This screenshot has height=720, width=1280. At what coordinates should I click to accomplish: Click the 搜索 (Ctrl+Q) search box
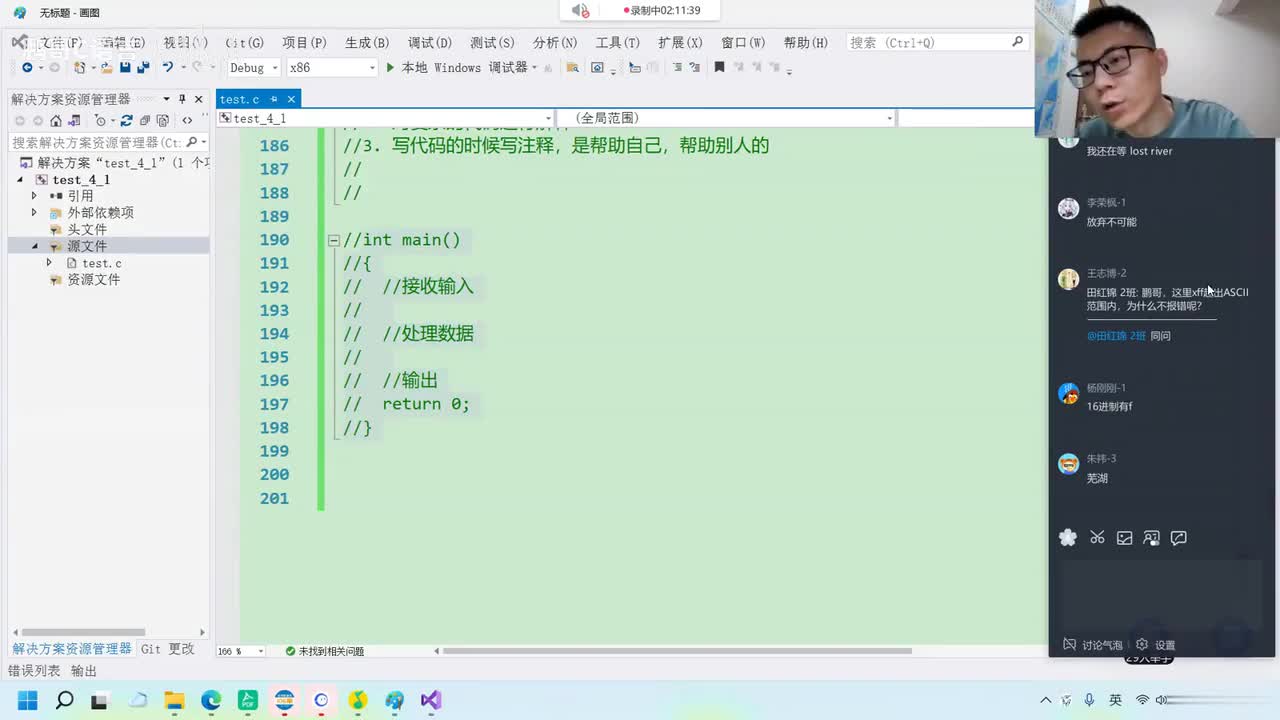pos(936,42)
